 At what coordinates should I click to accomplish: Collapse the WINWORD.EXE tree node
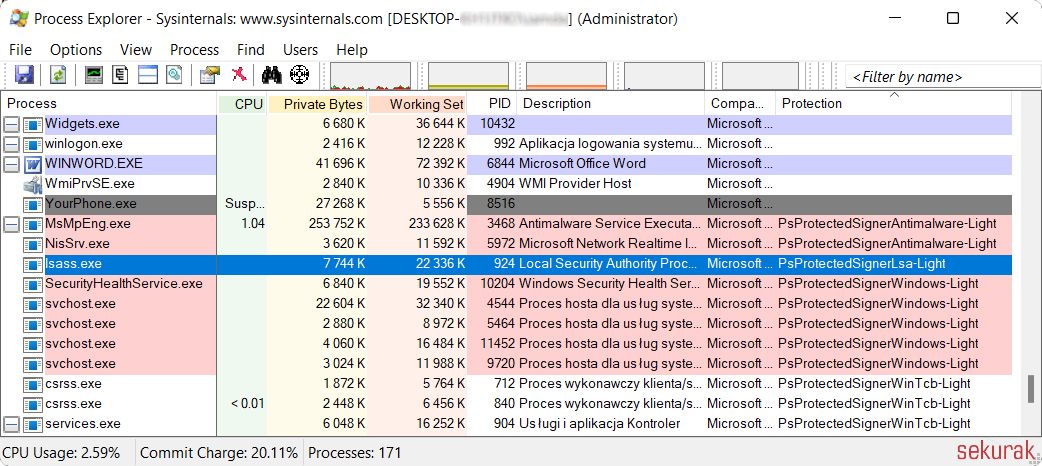pyautogui.click(x=12, y=164)
